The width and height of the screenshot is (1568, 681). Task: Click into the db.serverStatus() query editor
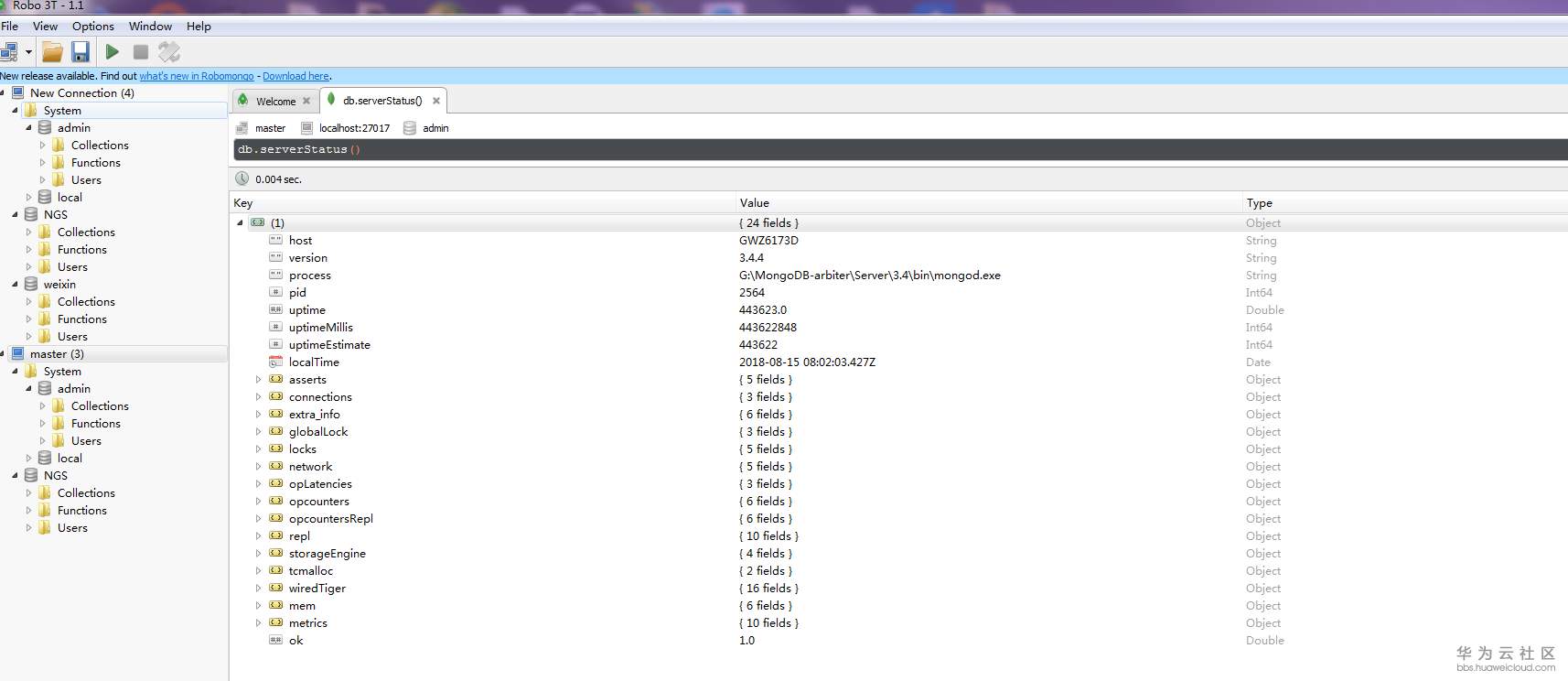point(900,149)
